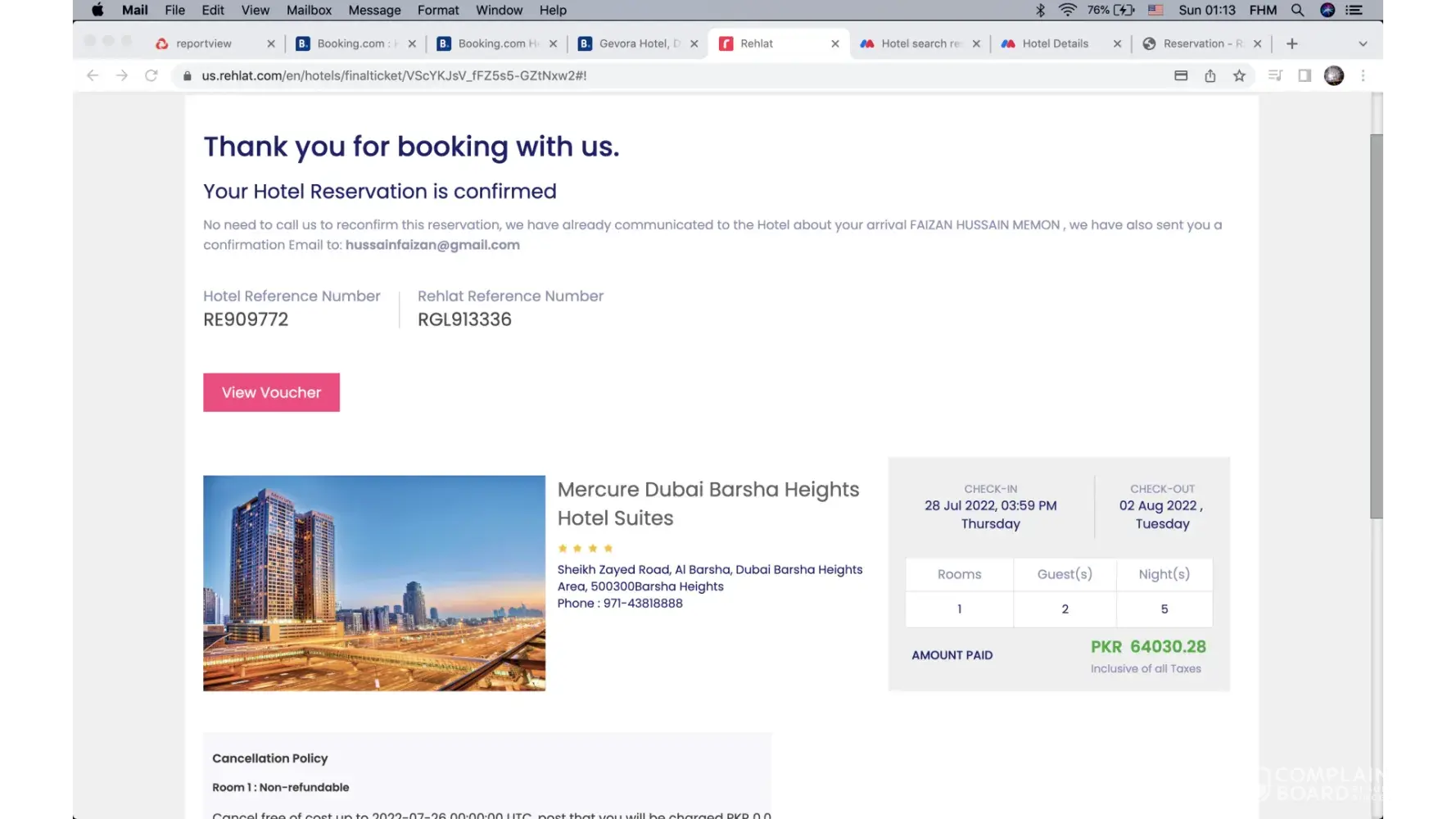
Task: Click the Wi-Fi status icon
Action: pos(1067,10)
